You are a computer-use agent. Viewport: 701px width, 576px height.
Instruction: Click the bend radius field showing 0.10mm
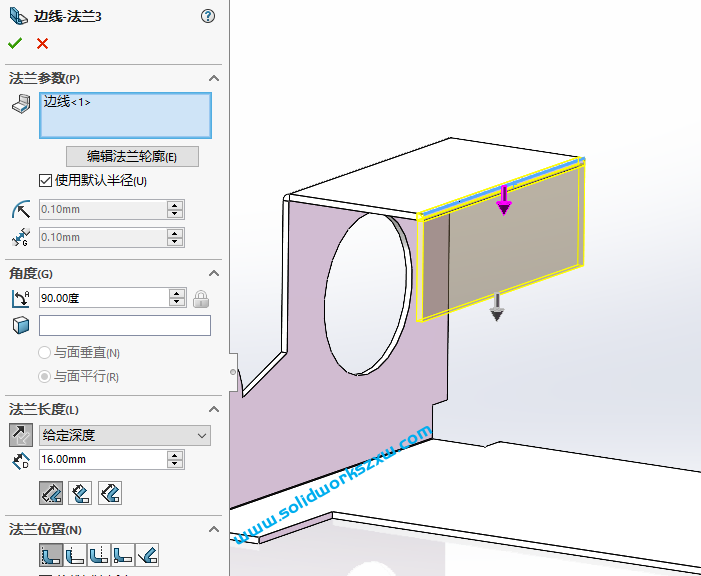point(103,209)
